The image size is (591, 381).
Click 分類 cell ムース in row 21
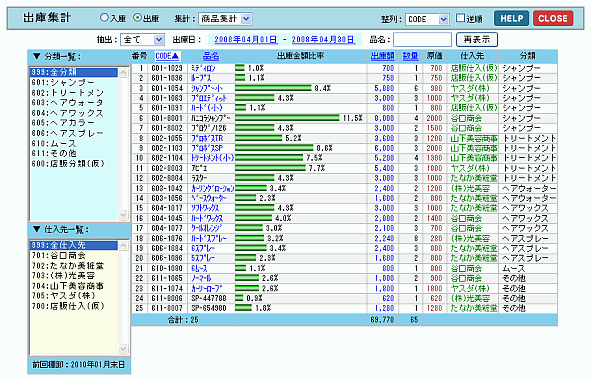514,268
